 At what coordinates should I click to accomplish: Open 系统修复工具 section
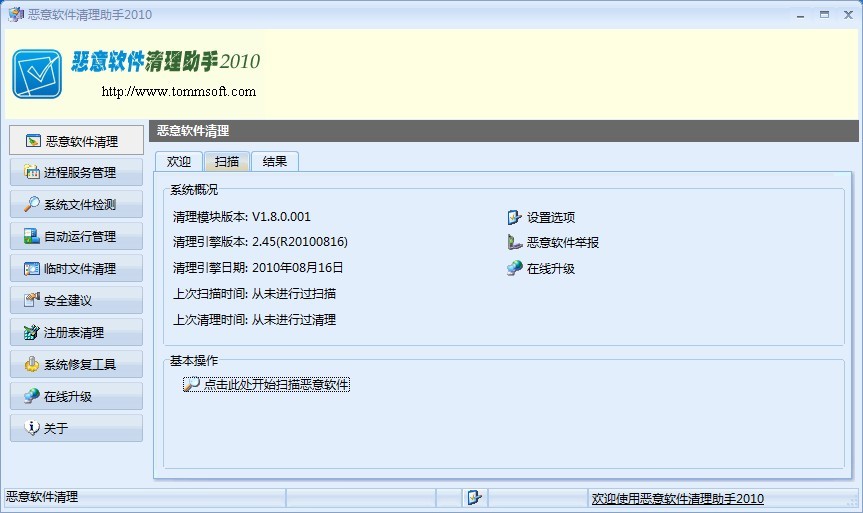point(76,365)
